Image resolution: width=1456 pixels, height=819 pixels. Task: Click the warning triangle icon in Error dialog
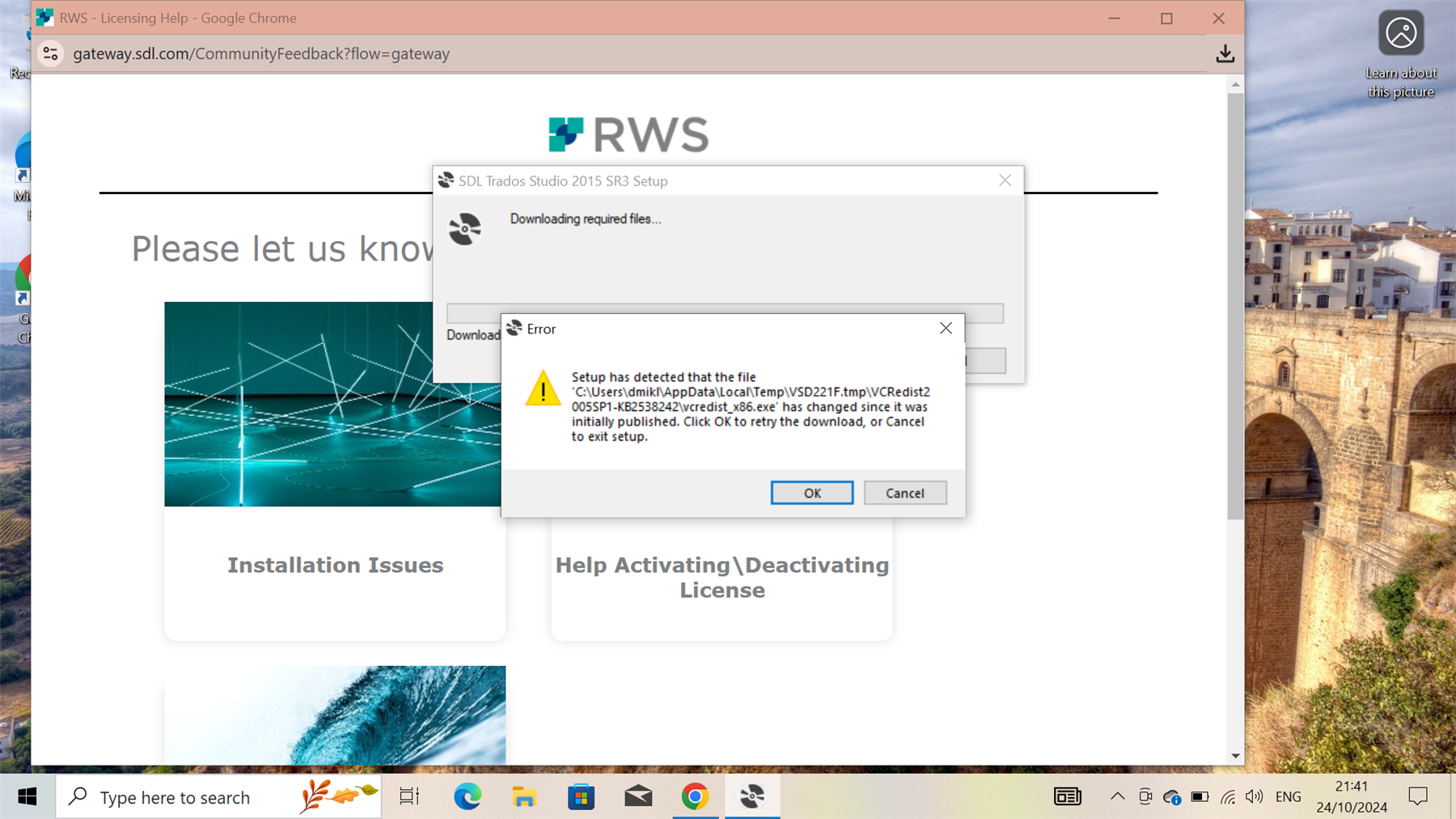point(543,388)
